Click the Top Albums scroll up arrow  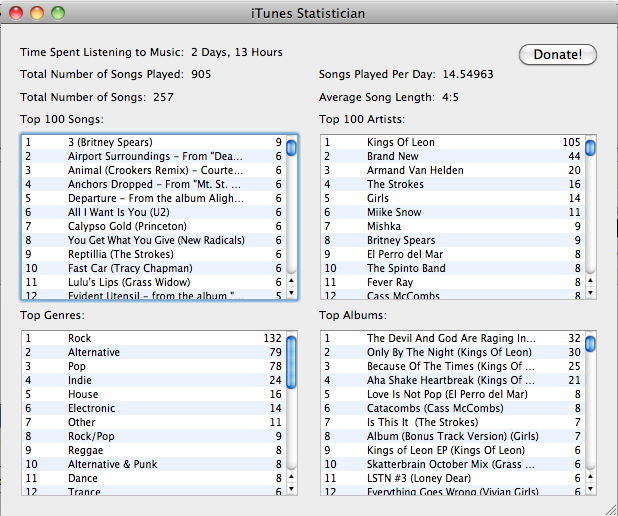click(x=590, y=477)
